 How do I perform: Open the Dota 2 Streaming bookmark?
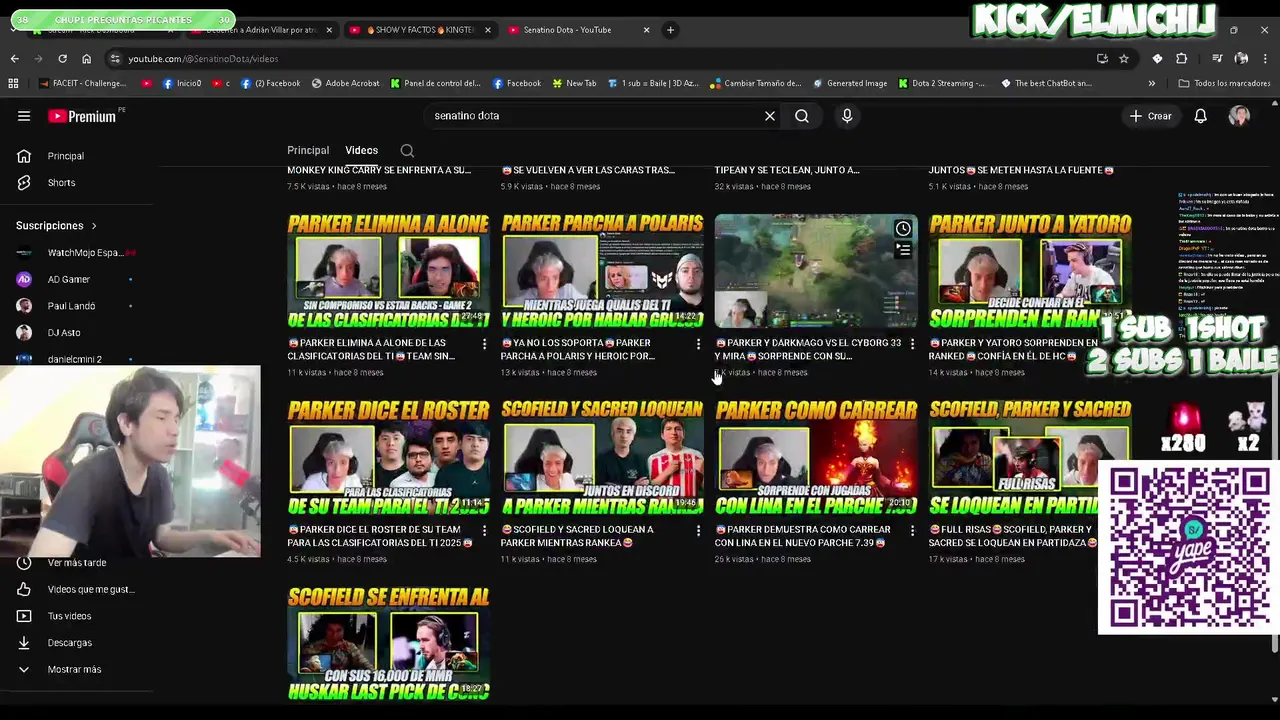pyautogui.click(x=941, y=84)
